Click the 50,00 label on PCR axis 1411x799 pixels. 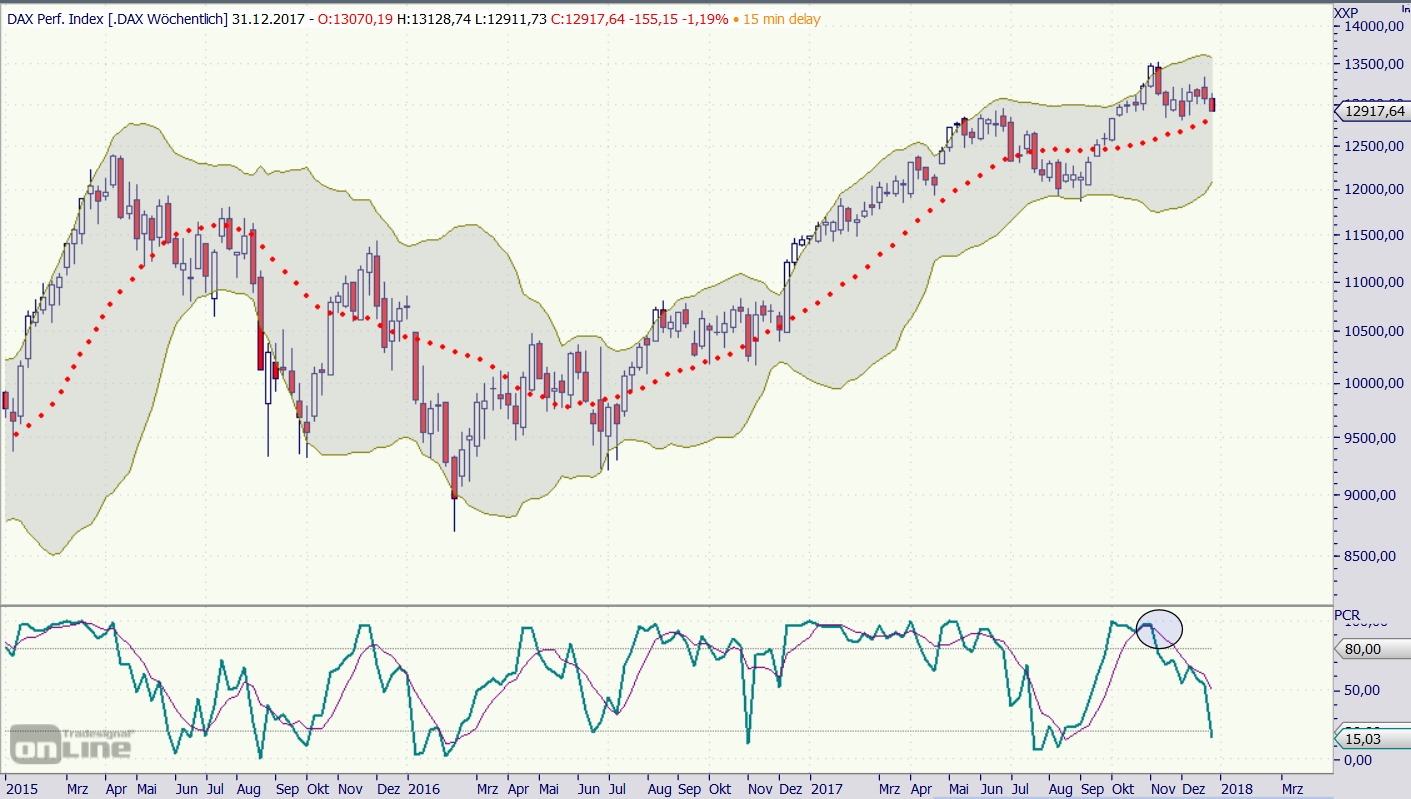pyautogui.click(x=1362, y=690)
